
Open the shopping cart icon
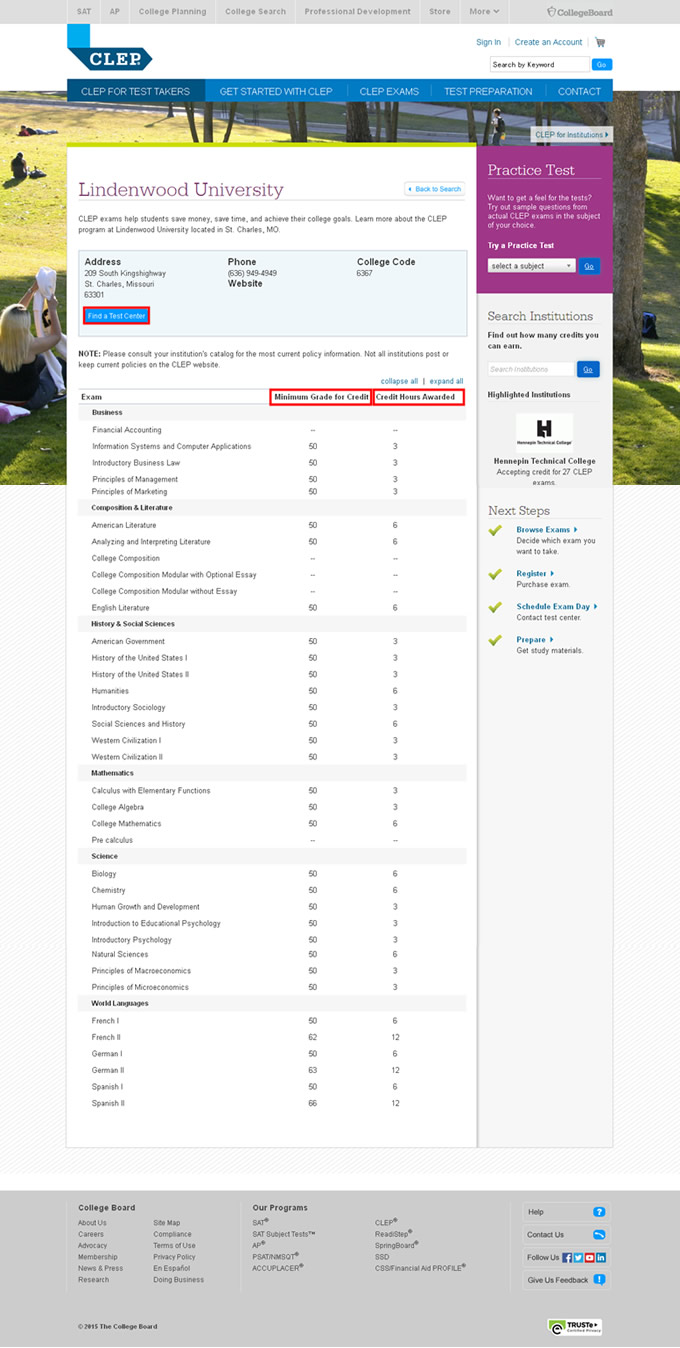tap(600, 42)
